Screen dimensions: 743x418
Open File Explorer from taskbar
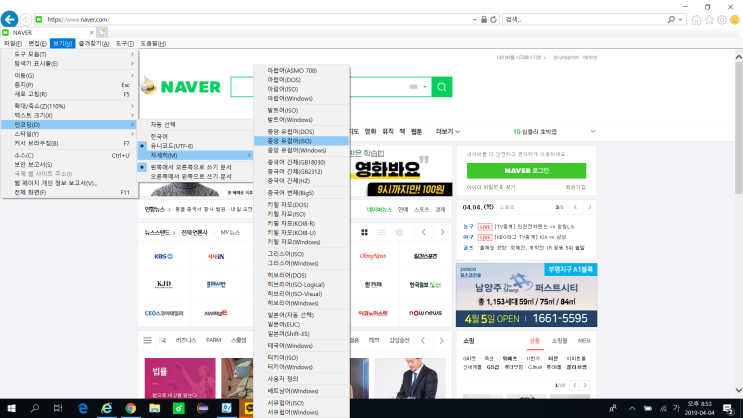[x=154, y=408]
